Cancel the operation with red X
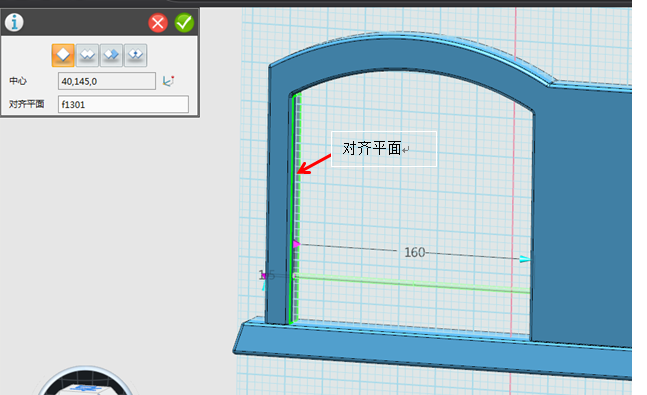 pyautogui.click(x=158, y=23)
